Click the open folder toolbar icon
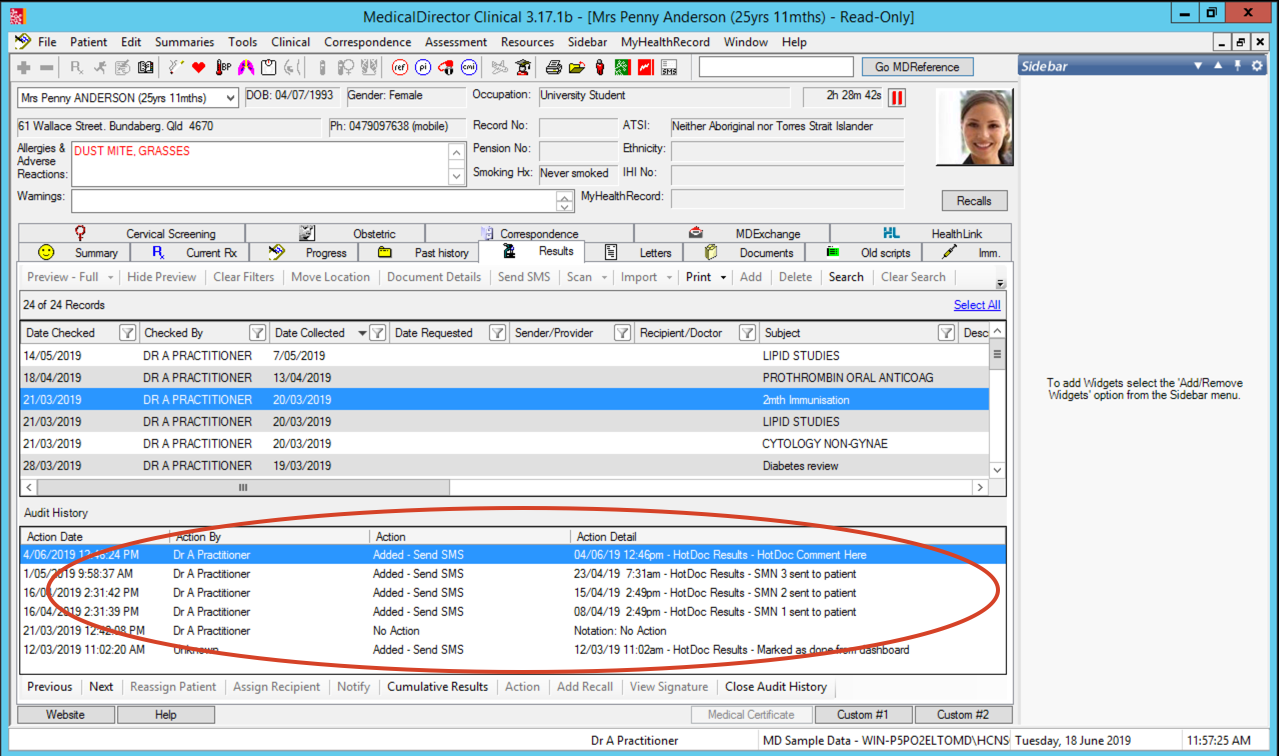The image size is (1279, 756). point(576,67)
